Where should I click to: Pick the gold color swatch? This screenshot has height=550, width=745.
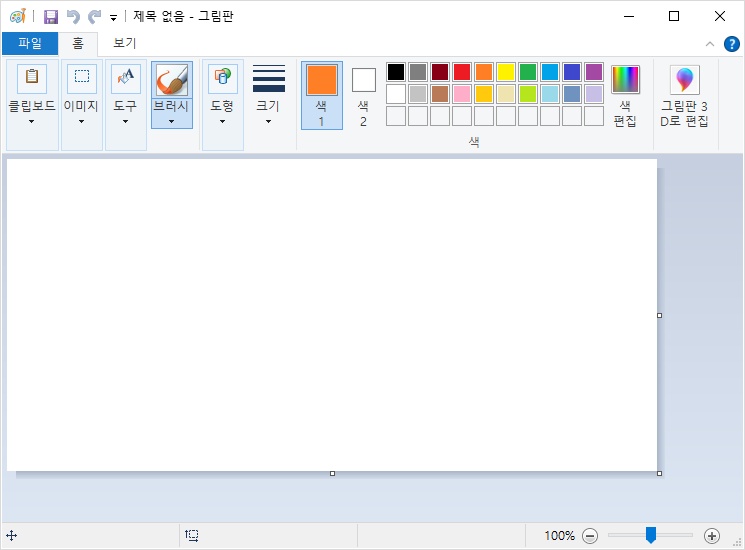(x=484, y=94)
